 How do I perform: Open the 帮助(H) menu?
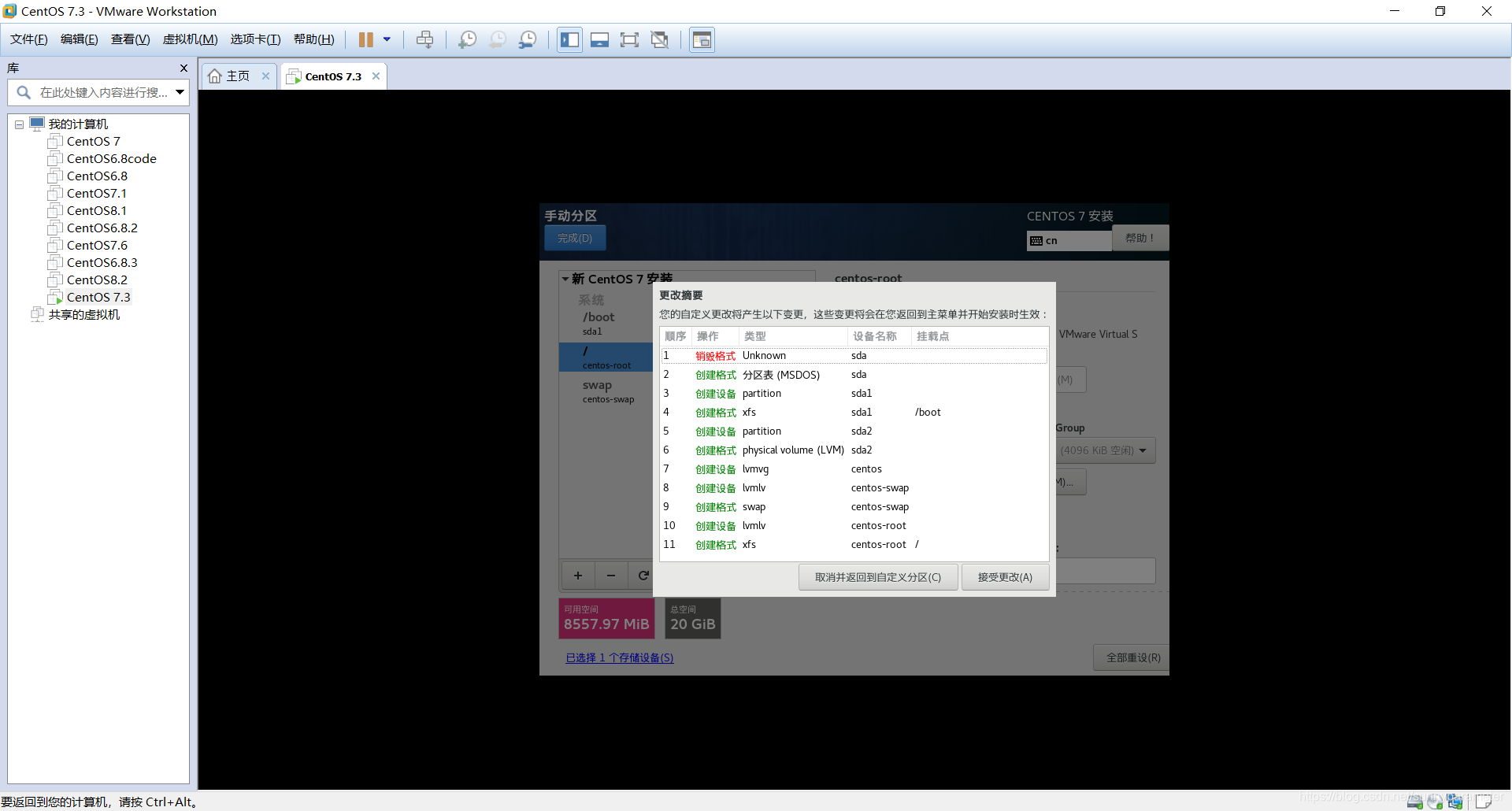point(313,39)
